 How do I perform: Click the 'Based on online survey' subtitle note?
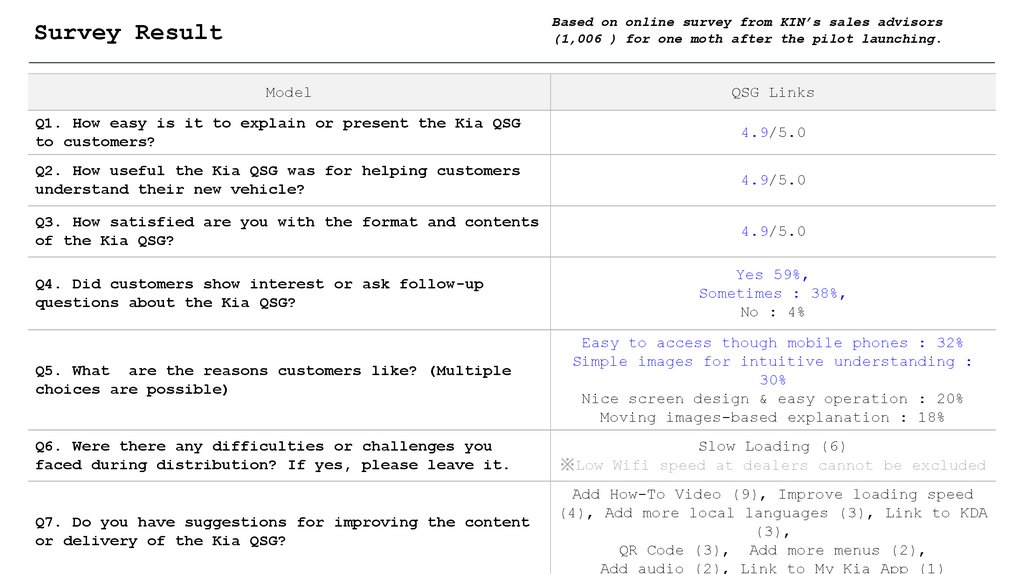pos(747,31)
